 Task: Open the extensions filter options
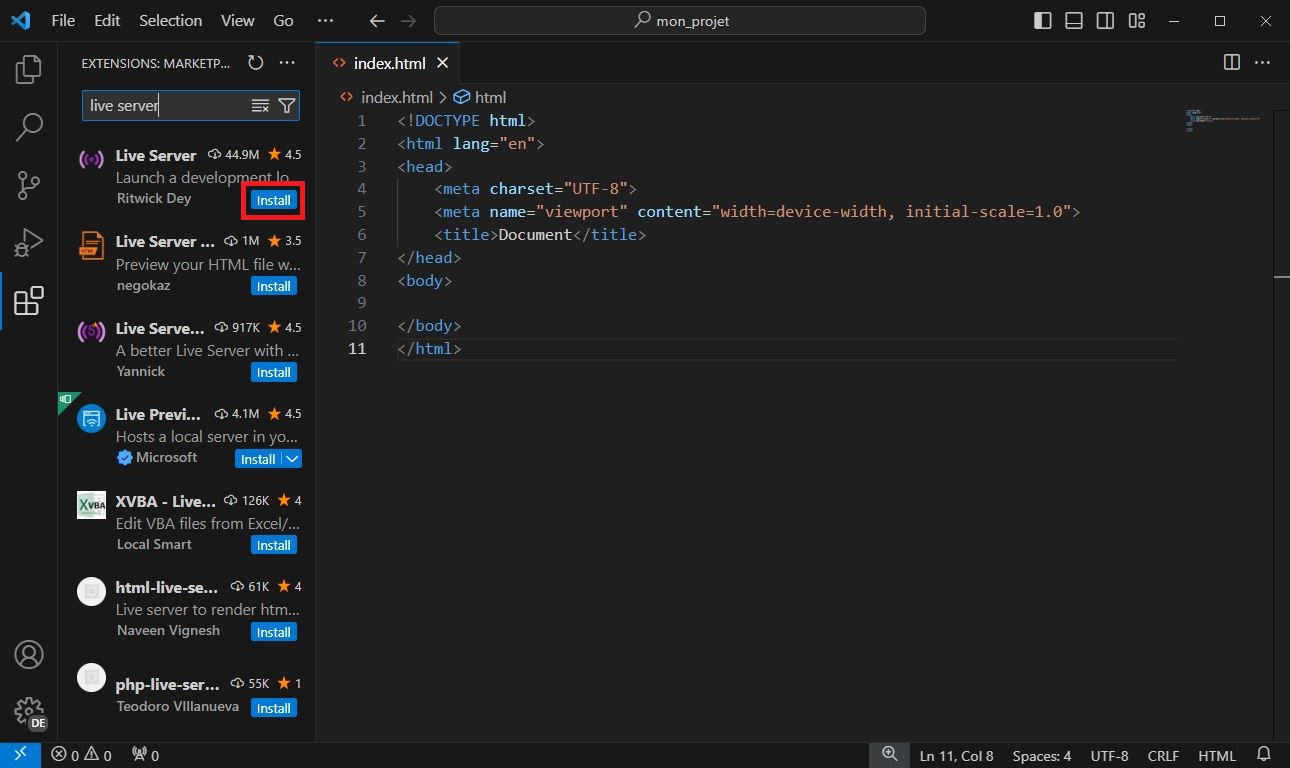click(x=287, y=106)
